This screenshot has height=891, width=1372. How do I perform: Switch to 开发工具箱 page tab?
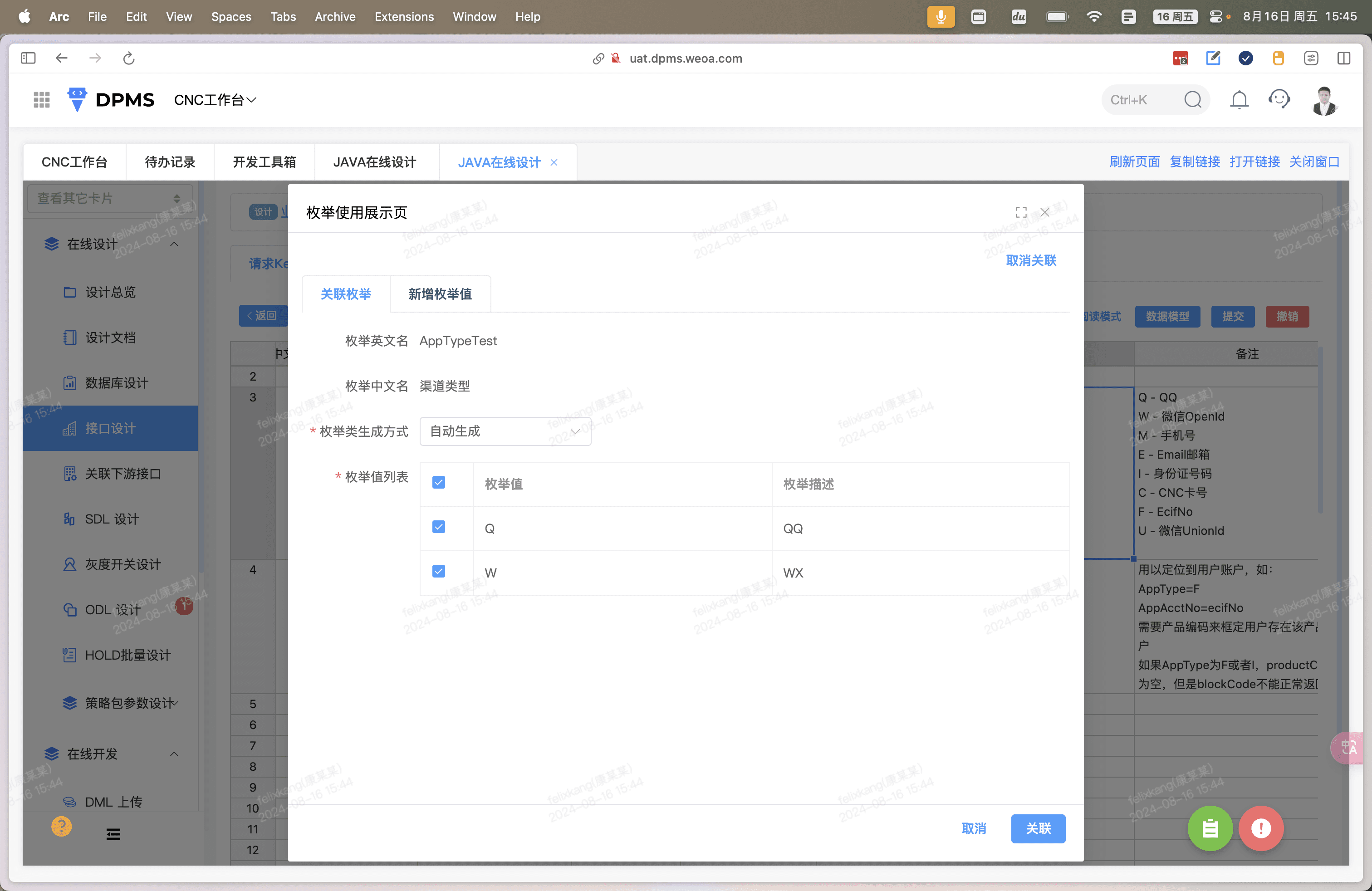point(265,162)
